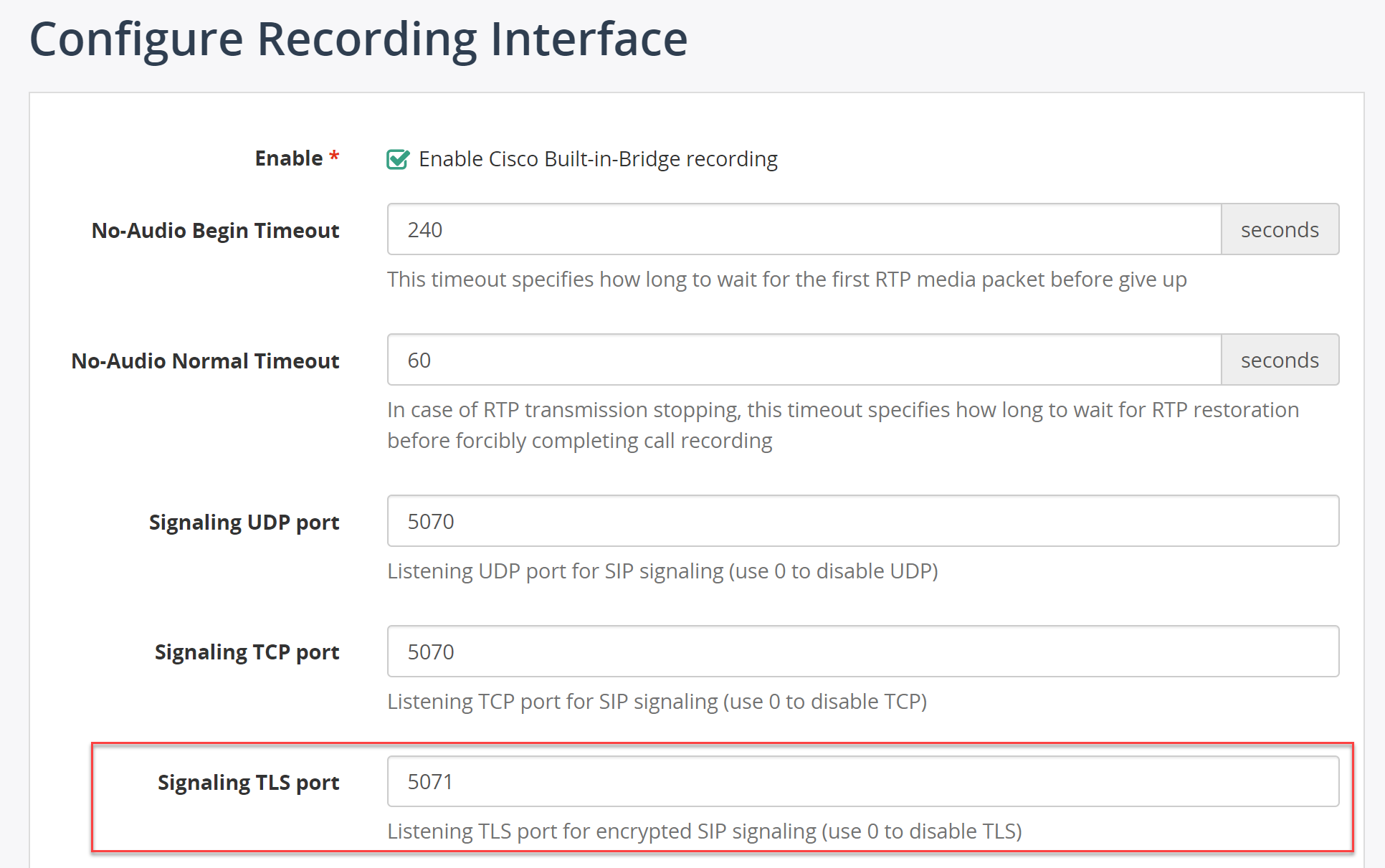Screen dimensions: 1385x868
Task: Click the Enable Cisco Built-in-Bridge recording label
Action: 598,159
